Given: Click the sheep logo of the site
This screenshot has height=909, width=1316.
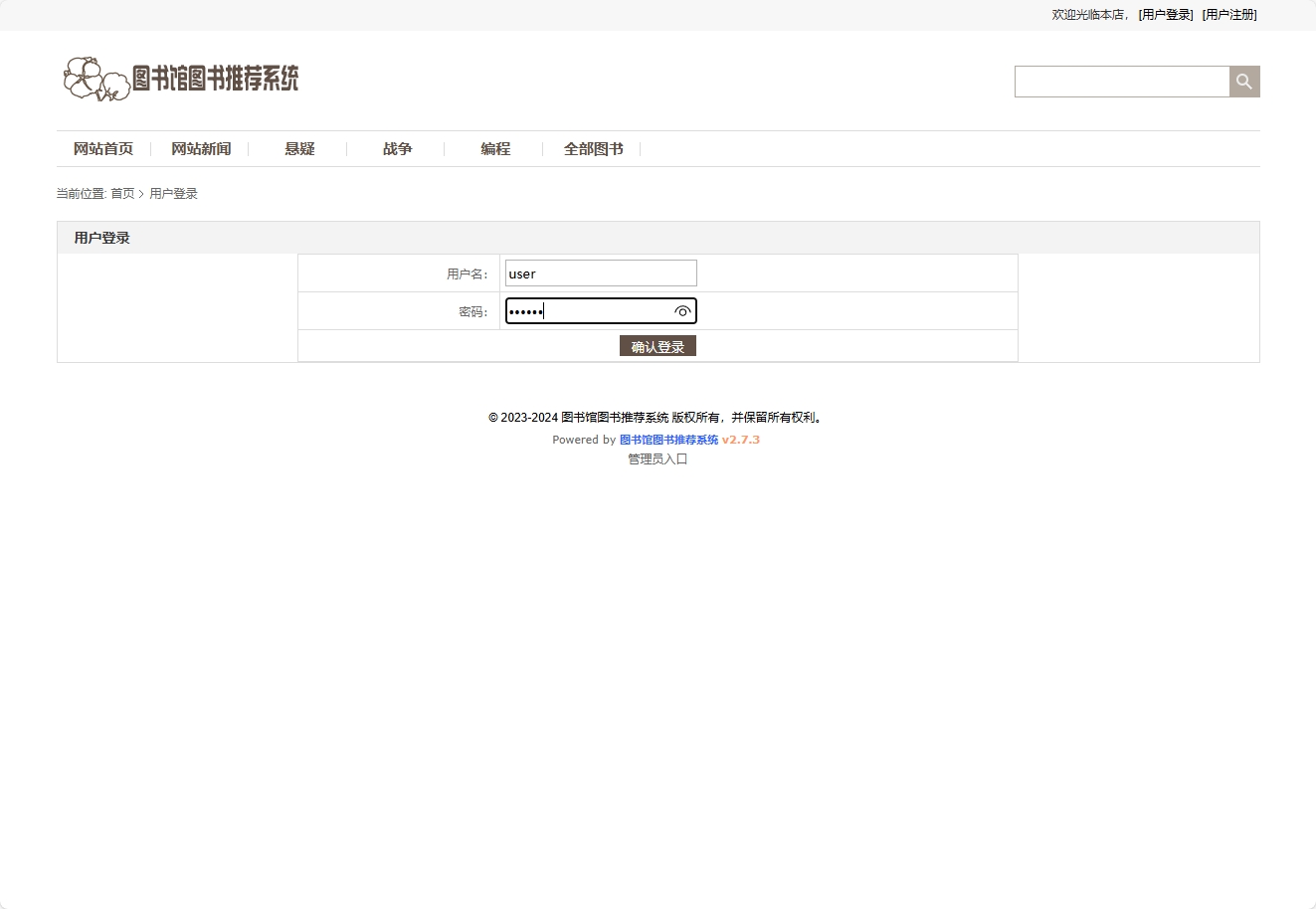Looking at the screenshot, I should (96, 79).
